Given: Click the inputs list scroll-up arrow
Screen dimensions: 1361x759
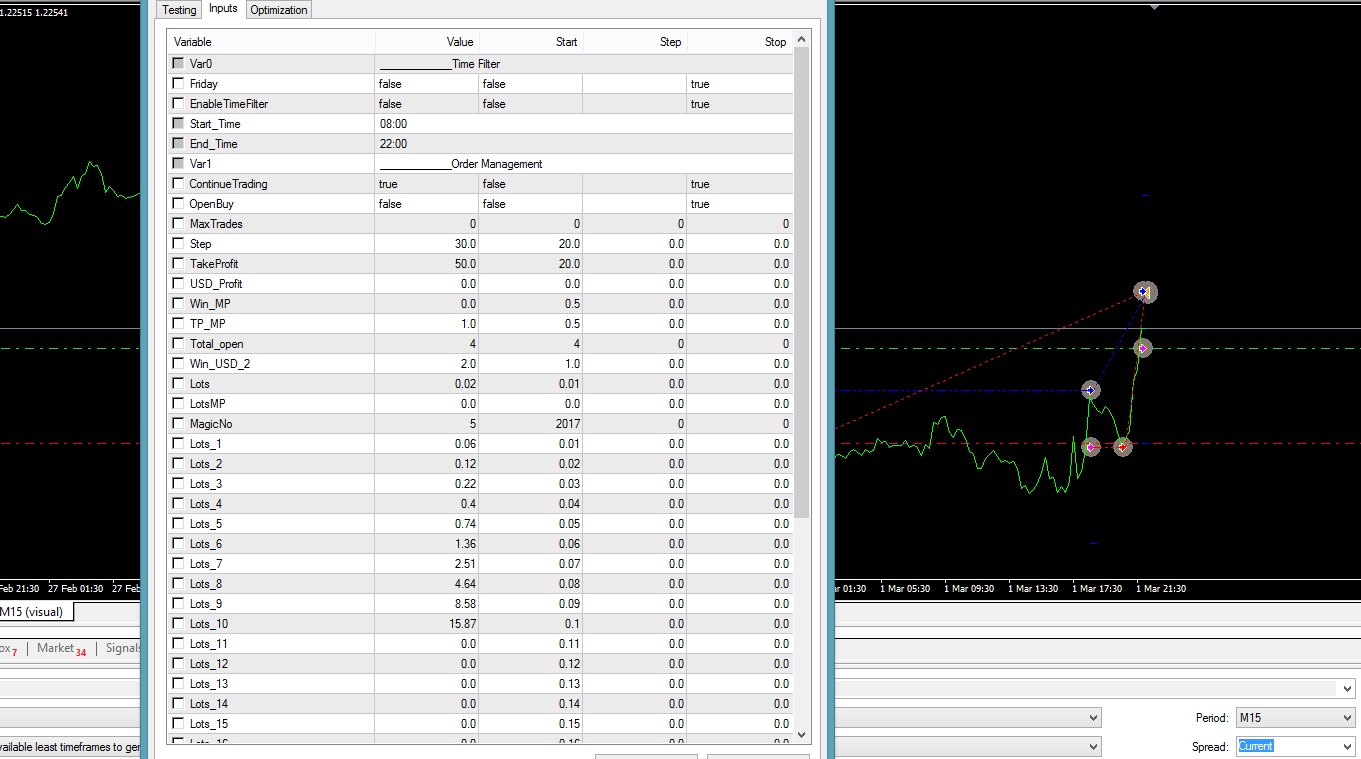Looking at the screenshot, I should (801, 40).
